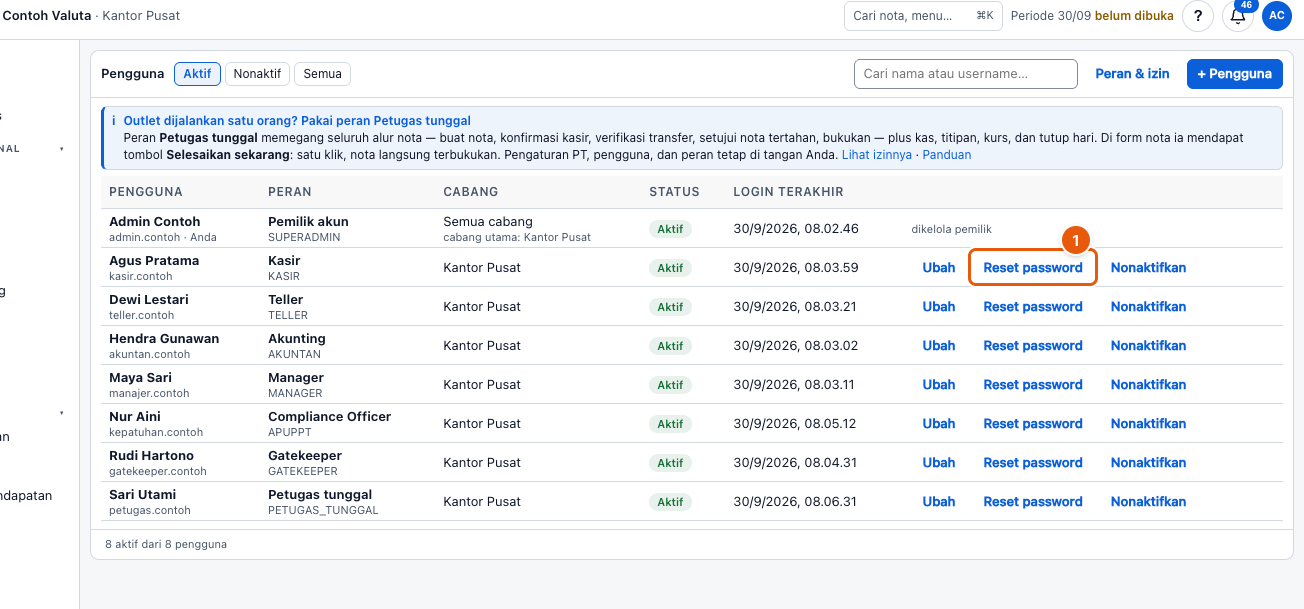
Task: Open the Panduan guide link
Action: click(x=947, y=155)
